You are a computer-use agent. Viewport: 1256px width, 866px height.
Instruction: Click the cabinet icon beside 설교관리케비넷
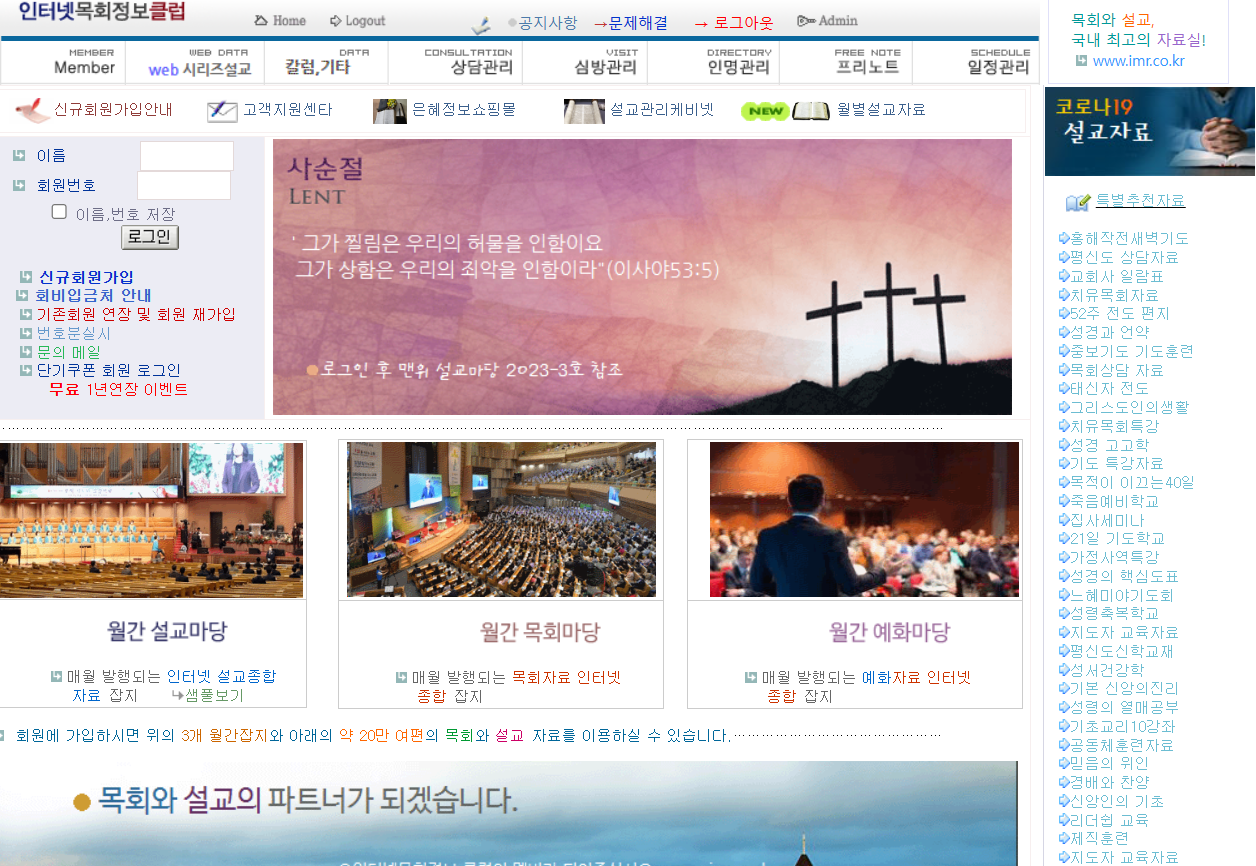(584, 110)
